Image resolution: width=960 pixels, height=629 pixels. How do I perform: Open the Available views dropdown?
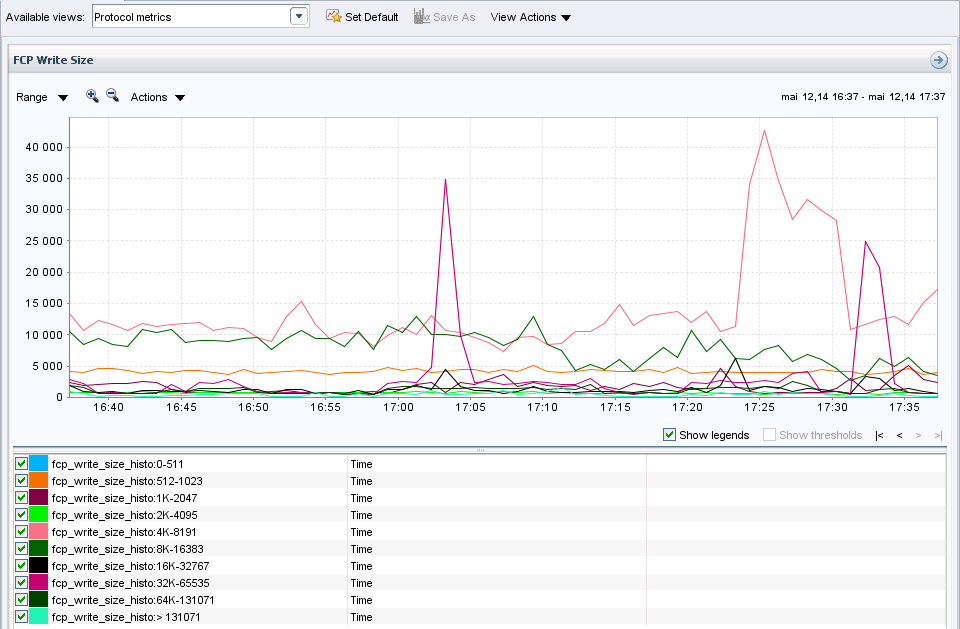(298, 16)
